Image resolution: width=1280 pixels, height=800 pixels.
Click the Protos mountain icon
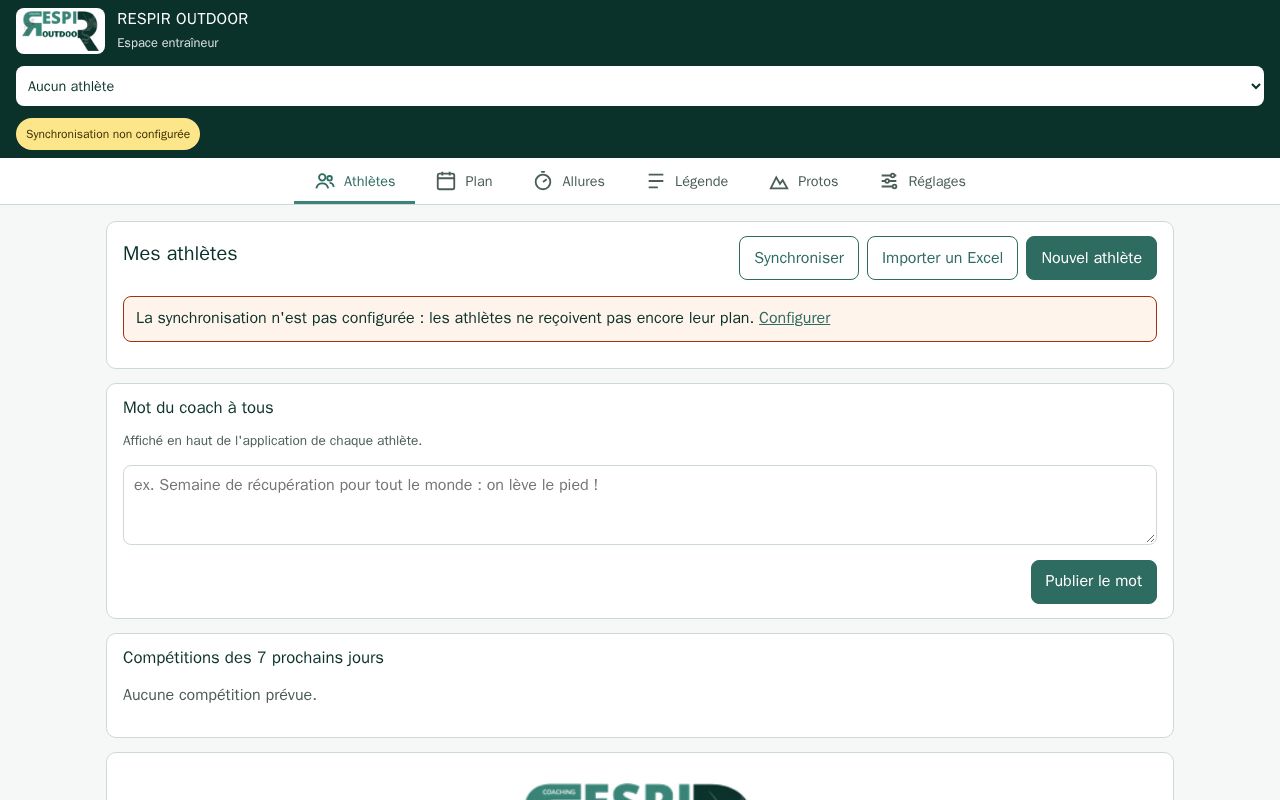pyautogui.click(x=779, y=181)
